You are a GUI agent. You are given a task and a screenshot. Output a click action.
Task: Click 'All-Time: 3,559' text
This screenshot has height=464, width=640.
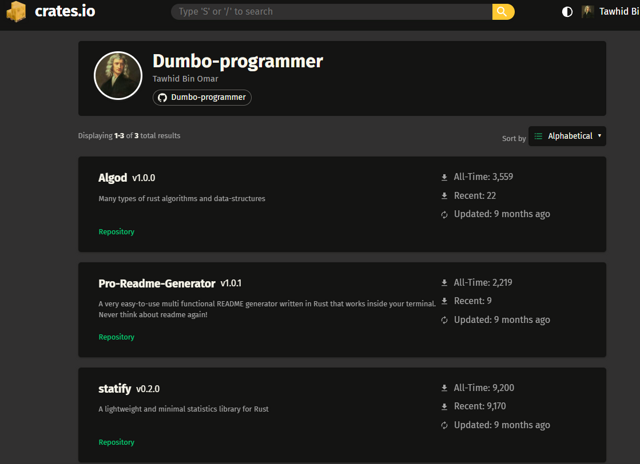483,177
